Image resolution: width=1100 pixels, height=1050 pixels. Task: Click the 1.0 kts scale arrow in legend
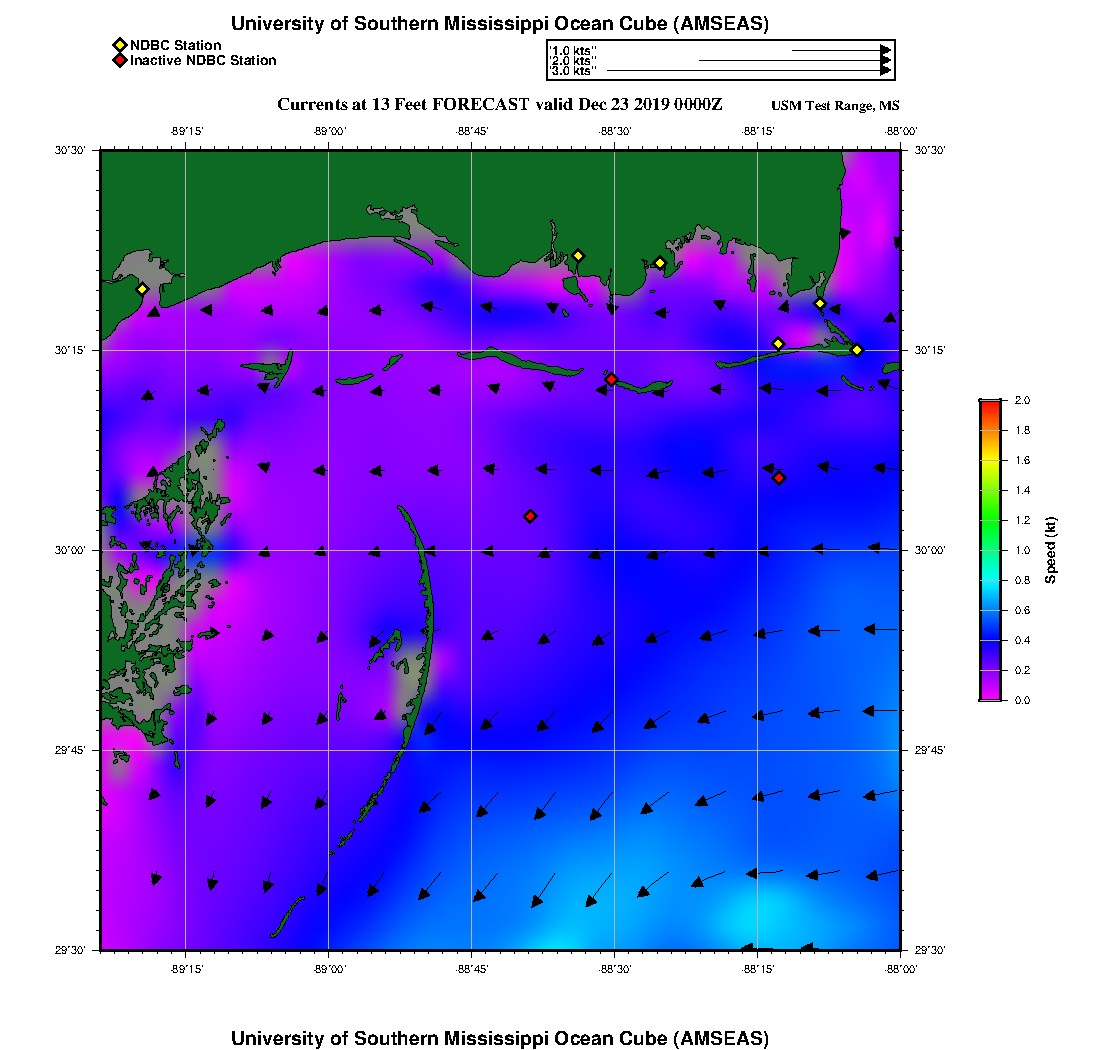(840, 50)
